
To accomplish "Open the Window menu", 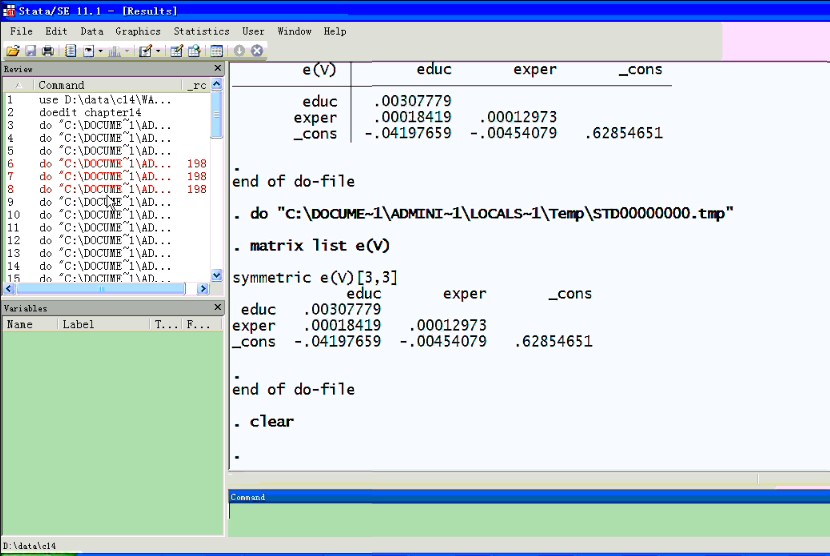I will 294,31.
